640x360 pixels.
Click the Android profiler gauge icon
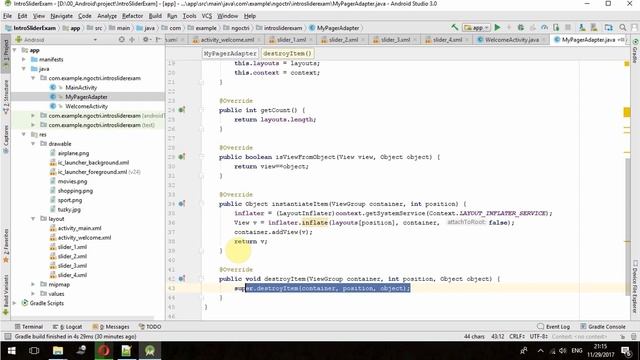(x=544, y=27)
